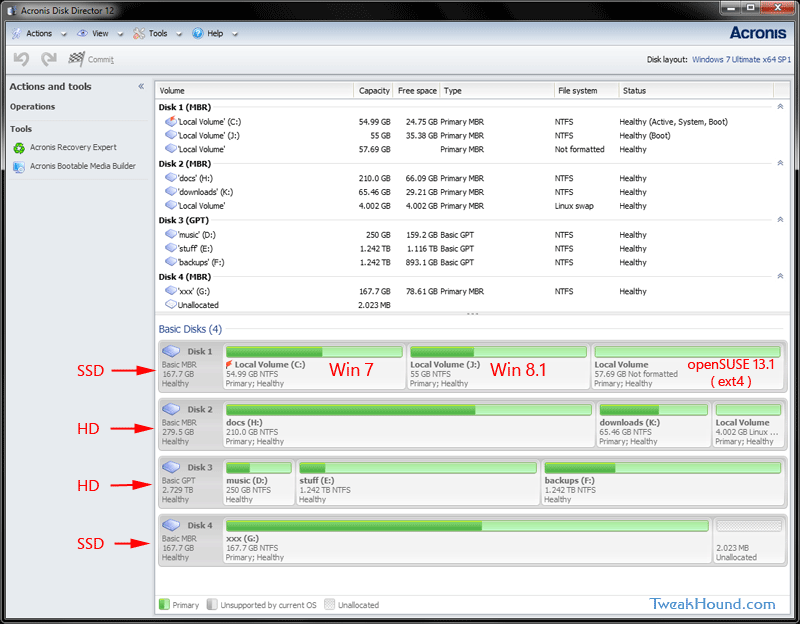Click the flagged icon of volume C: in list

(x=171, y=121)
